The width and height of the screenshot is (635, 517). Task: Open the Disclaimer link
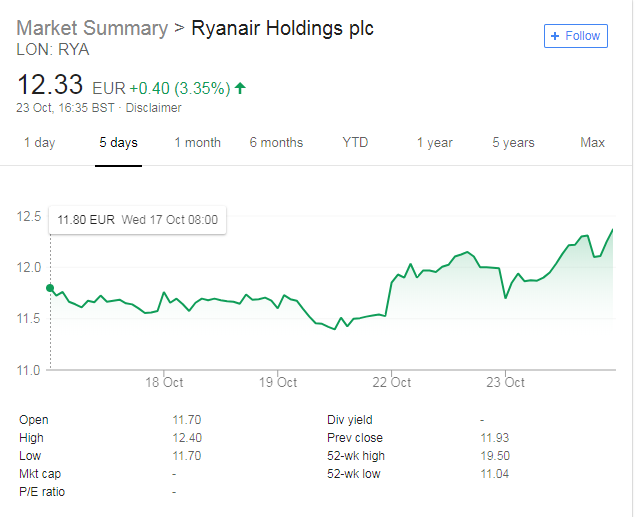pos(153,107)
